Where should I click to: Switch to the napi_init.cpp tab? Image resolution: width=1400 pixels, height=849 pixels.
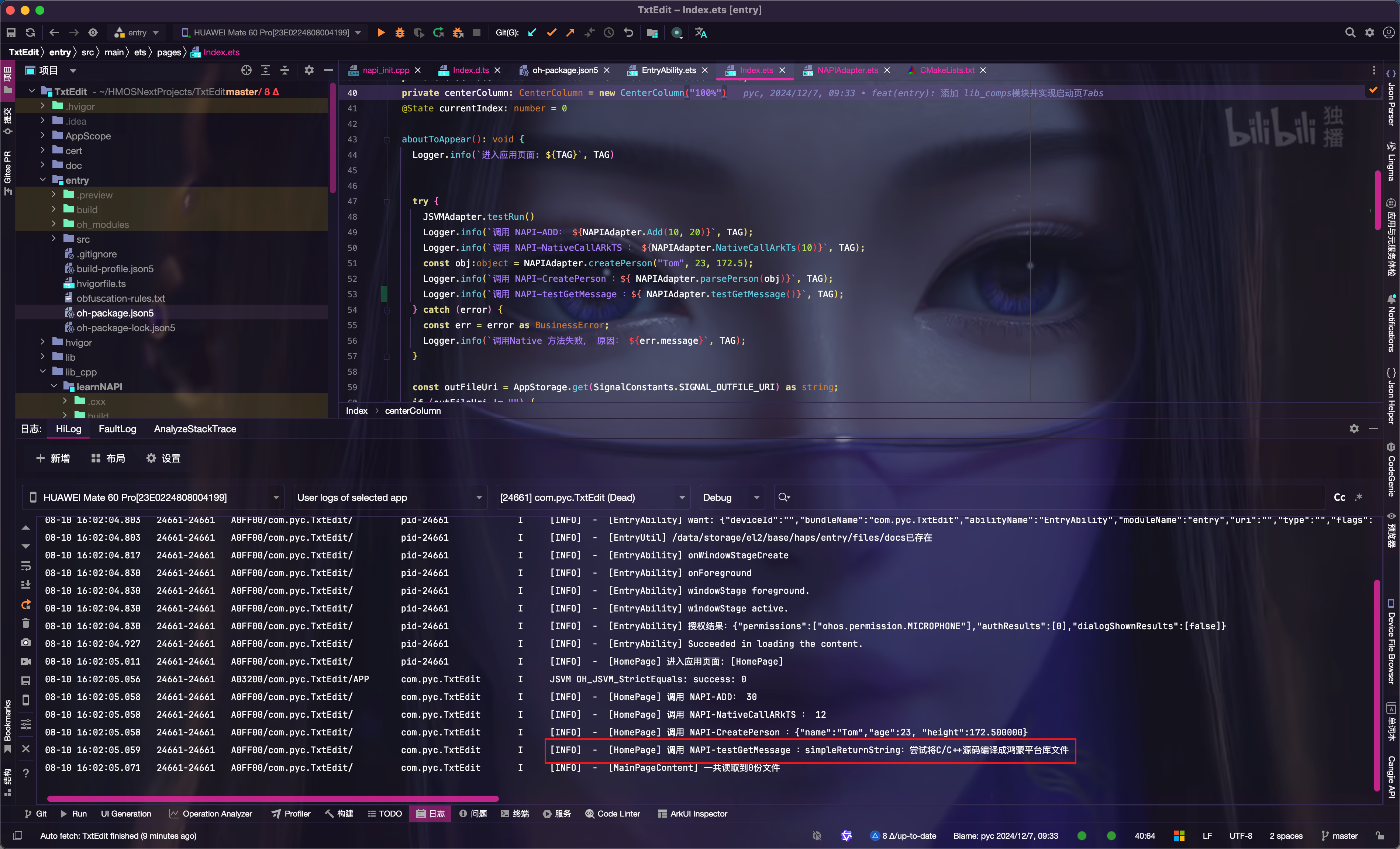point(386,70)
